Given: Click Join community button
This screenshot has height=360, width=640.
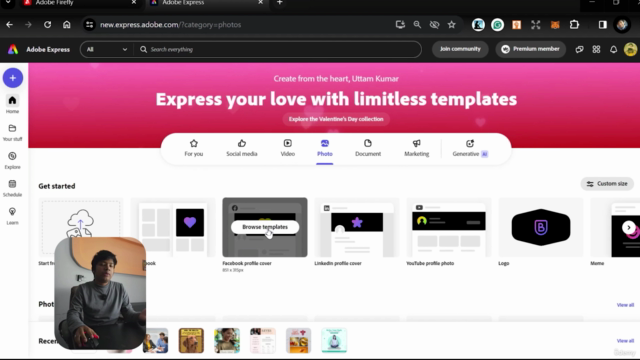Looking at the screenshot, I should [x=460, y=49].
